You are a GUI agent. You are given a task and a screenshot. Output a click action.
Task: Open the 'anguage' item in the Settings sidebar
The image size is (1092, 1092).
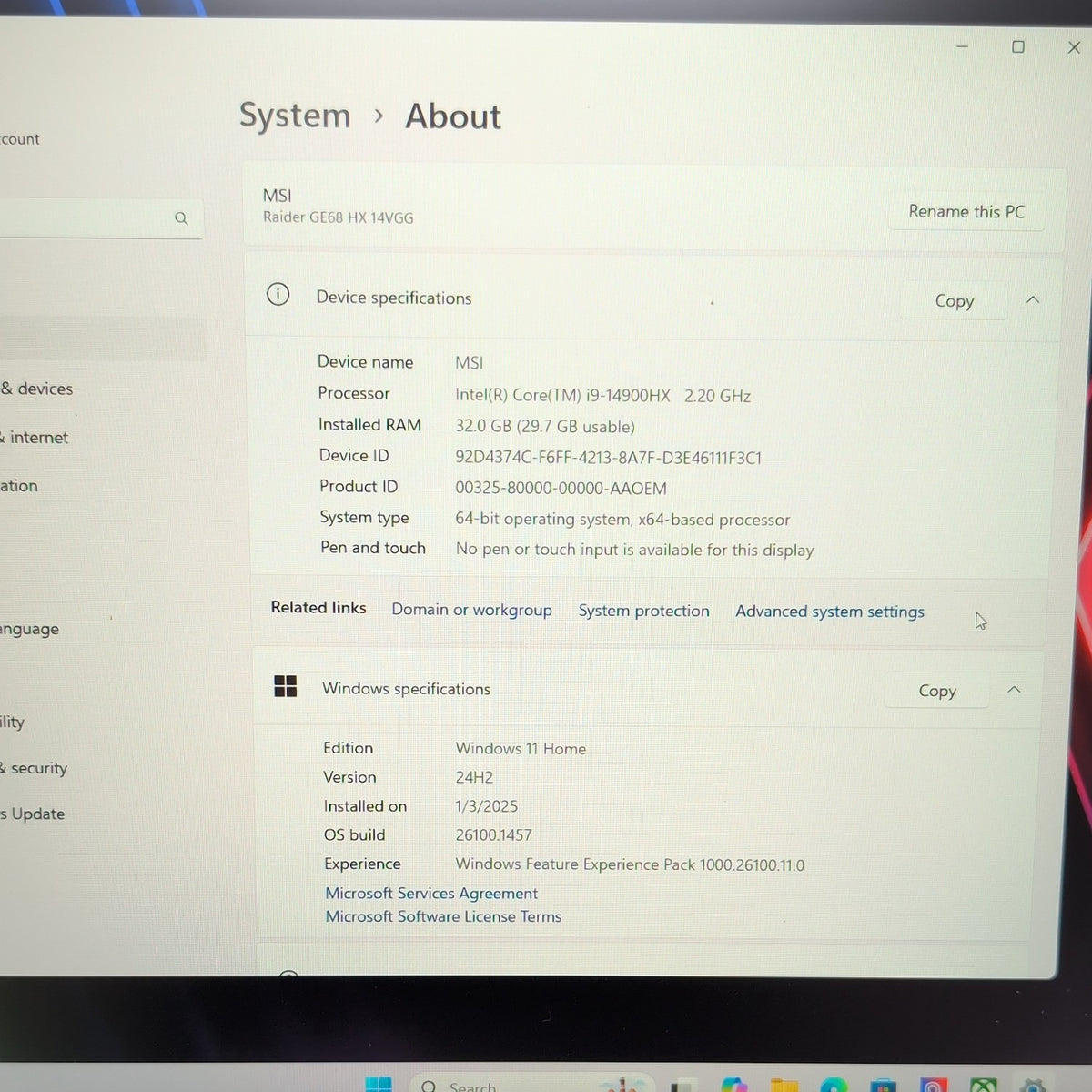tap(29, 629)
